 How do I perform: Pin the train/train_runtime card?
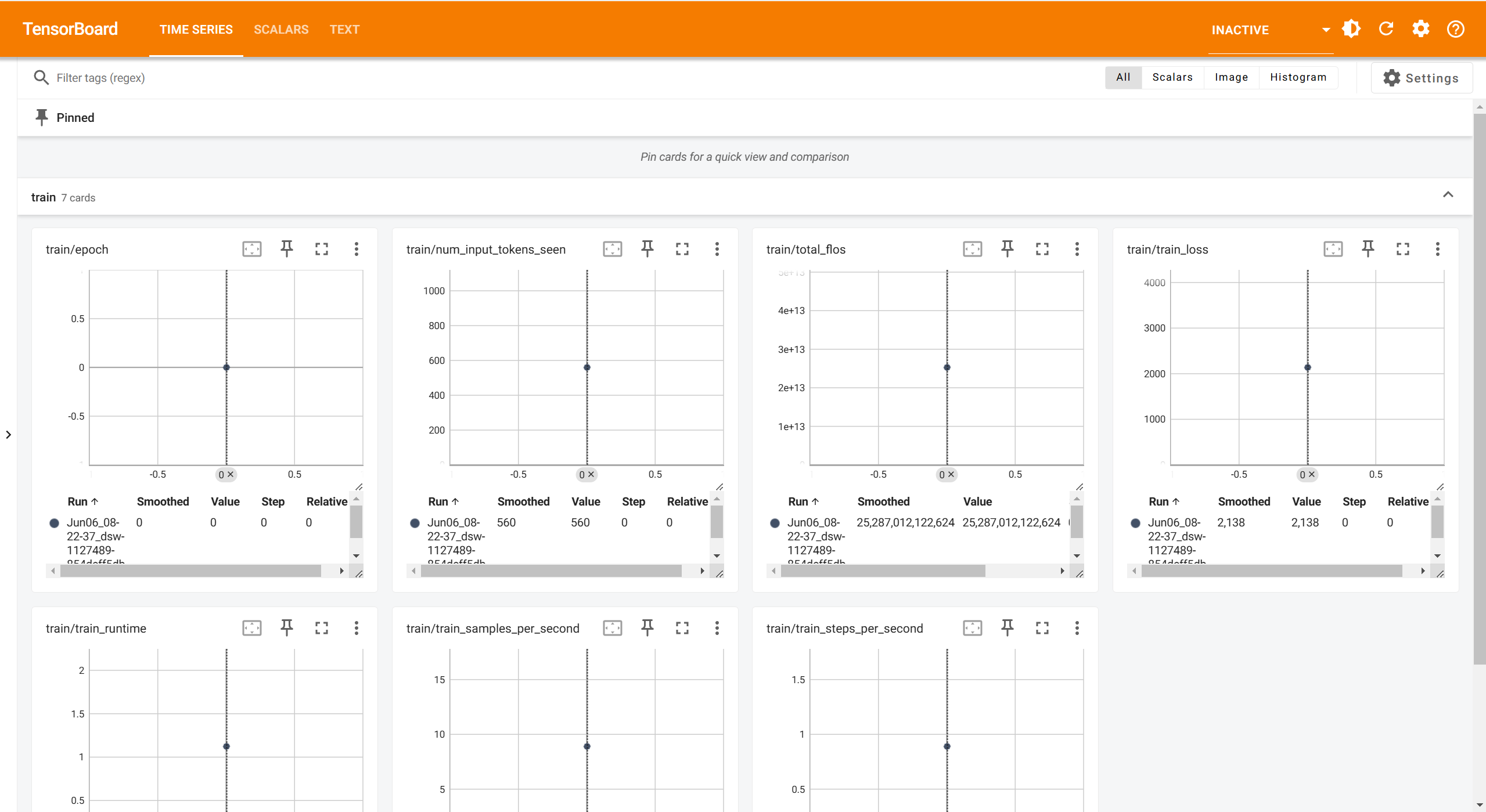click(287, 628)
